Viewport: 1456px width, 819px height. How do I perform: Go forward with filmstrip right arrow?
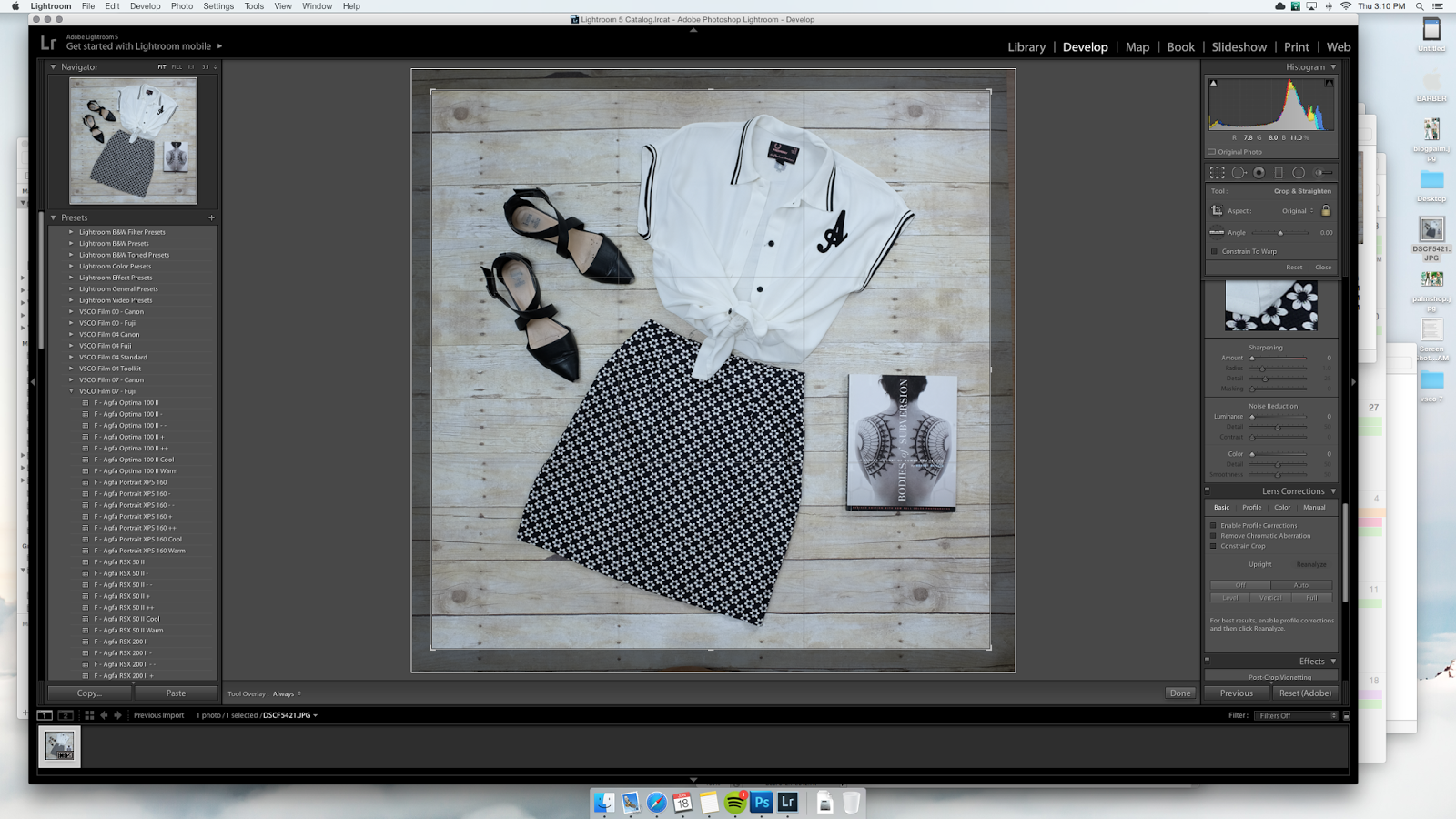[117, 715]
